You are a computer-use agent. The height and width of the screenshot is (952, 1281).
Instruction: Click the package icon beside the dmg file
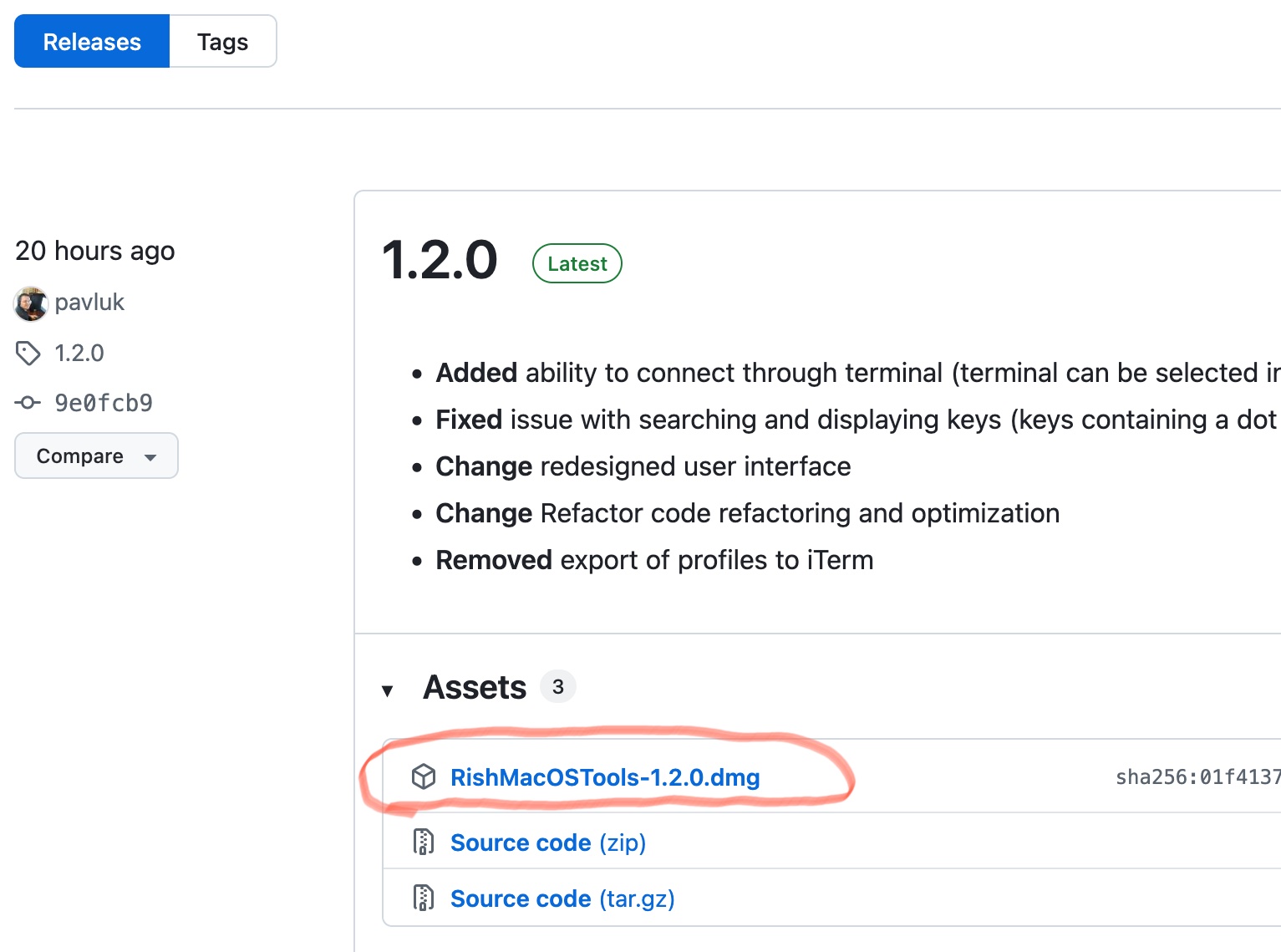pos(424,777)
